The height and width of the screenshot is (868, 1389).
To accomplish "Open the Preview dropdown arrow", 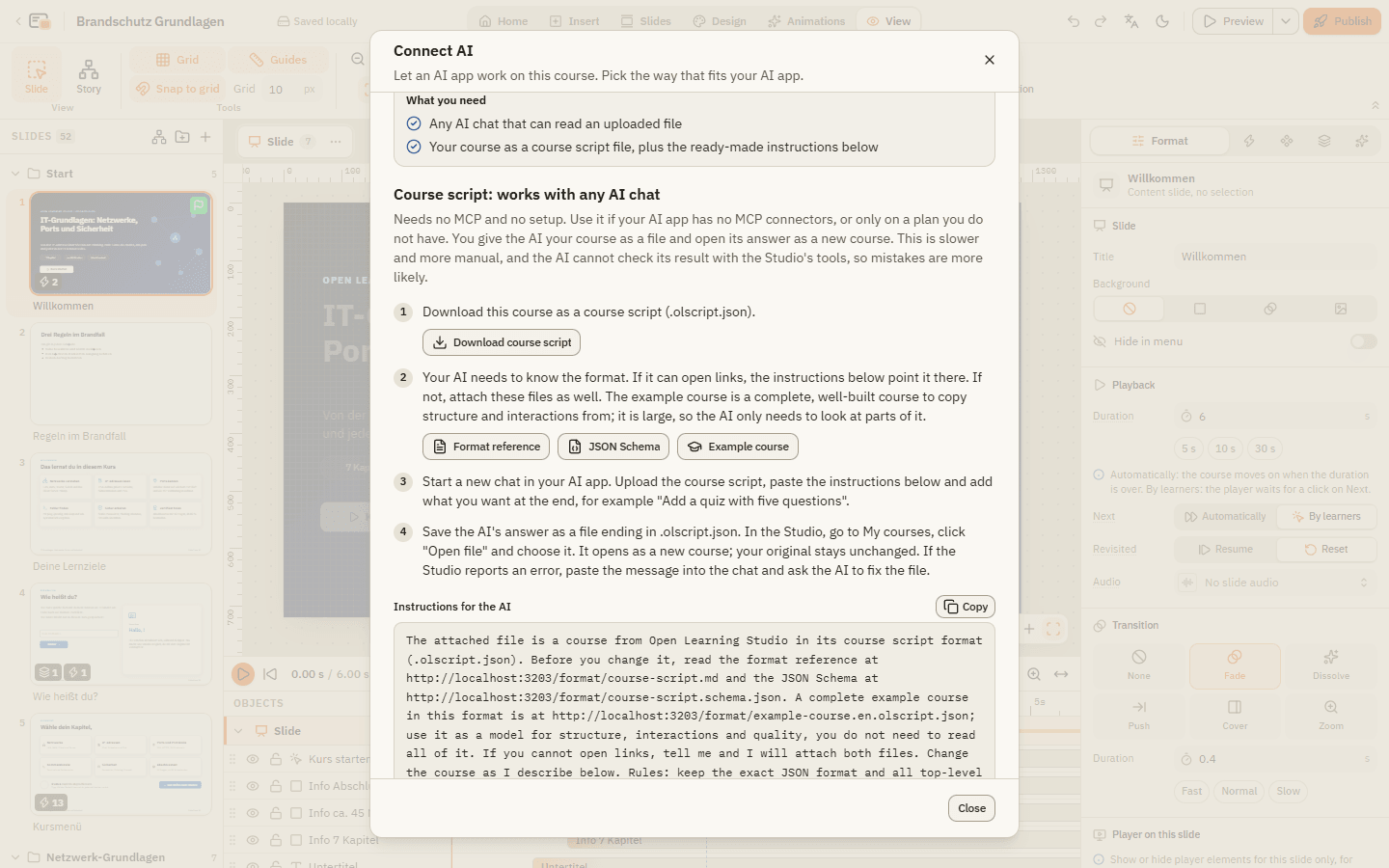I will tap(1286, 21).
